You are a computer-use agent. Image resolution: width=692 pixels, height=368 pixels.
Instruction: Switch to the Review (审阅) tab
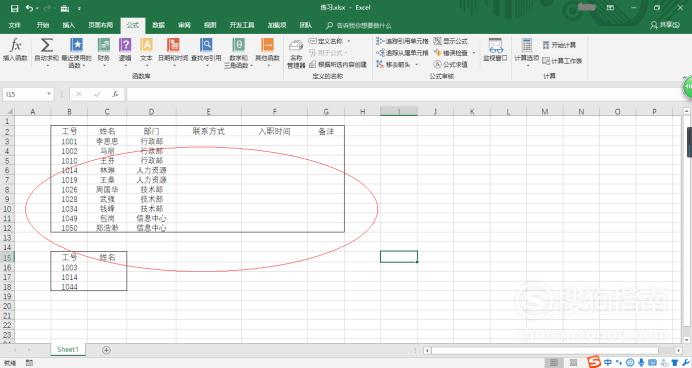point(184,25)
